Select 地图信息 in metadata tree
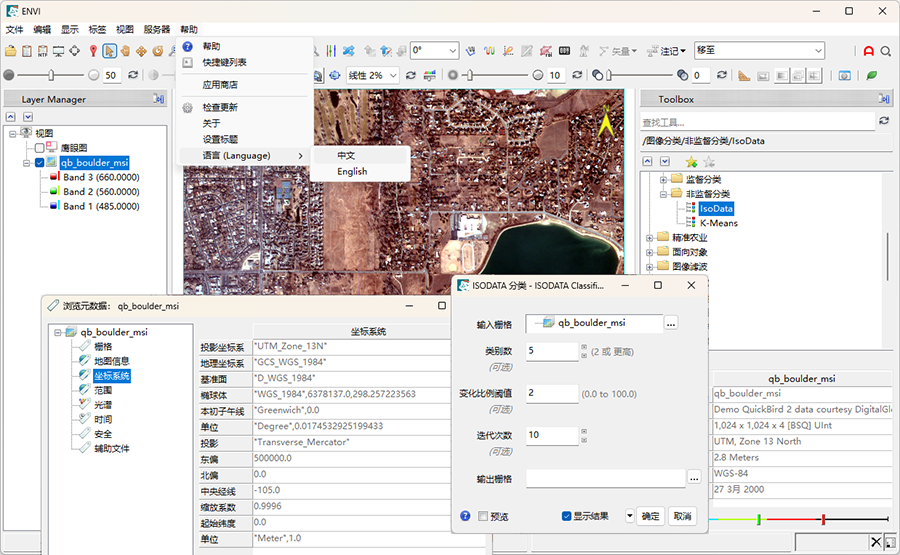 click(111, 361)
